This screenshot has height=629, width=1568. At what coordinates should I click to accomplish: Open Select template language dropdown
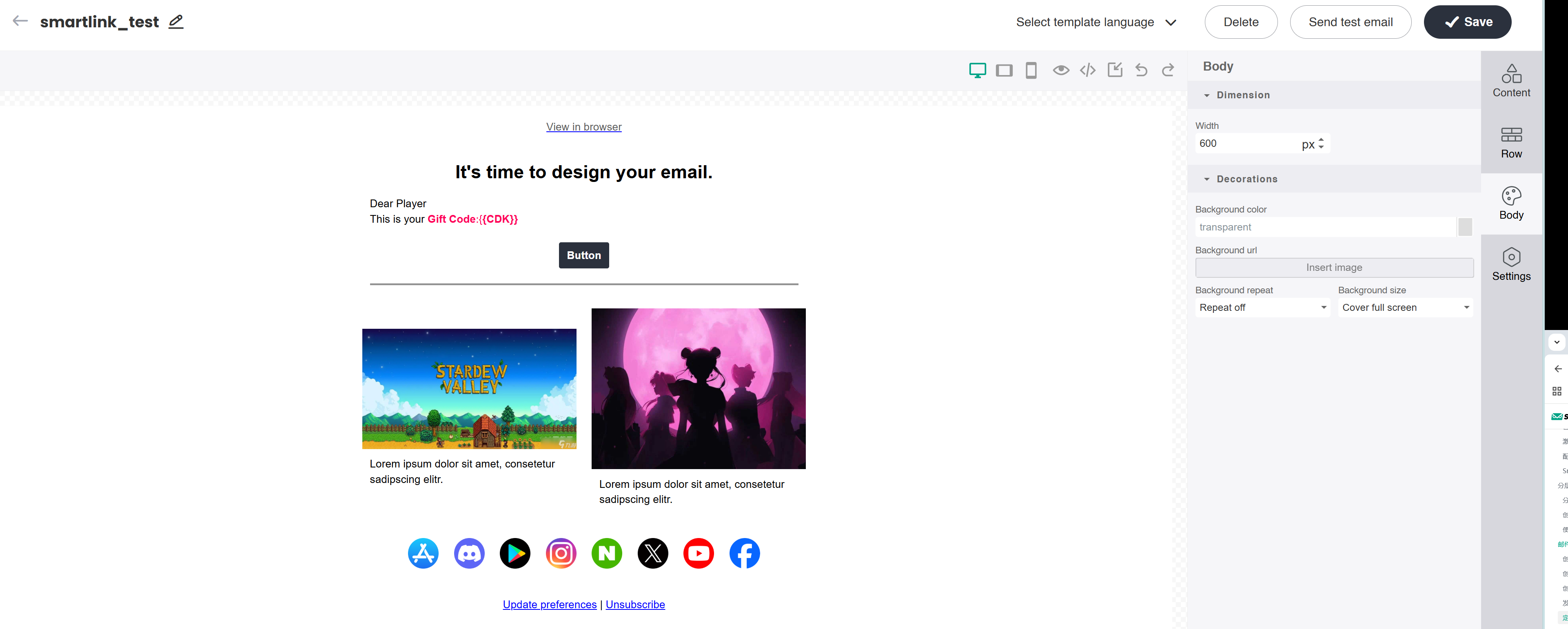pos(1096,22)
